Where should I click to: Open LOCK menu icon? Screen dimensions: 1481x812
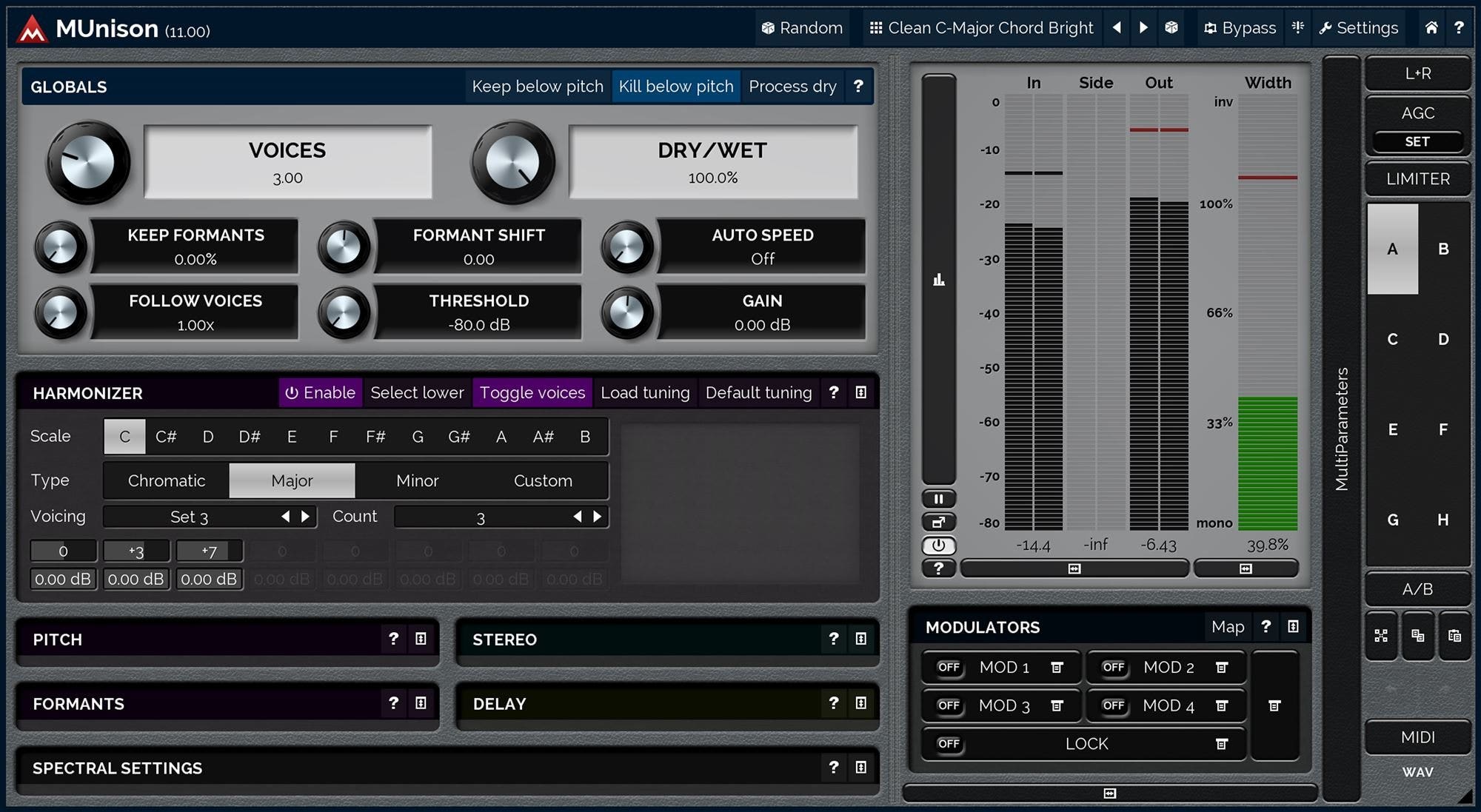pos(1222,744)
